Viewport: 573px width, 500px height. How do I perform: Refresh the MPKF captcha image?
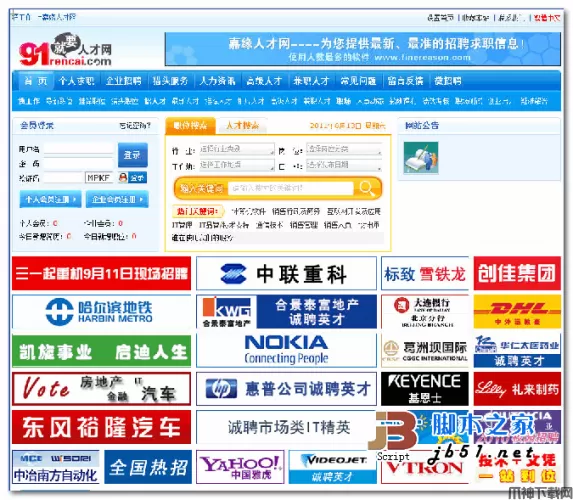[99, 178]
